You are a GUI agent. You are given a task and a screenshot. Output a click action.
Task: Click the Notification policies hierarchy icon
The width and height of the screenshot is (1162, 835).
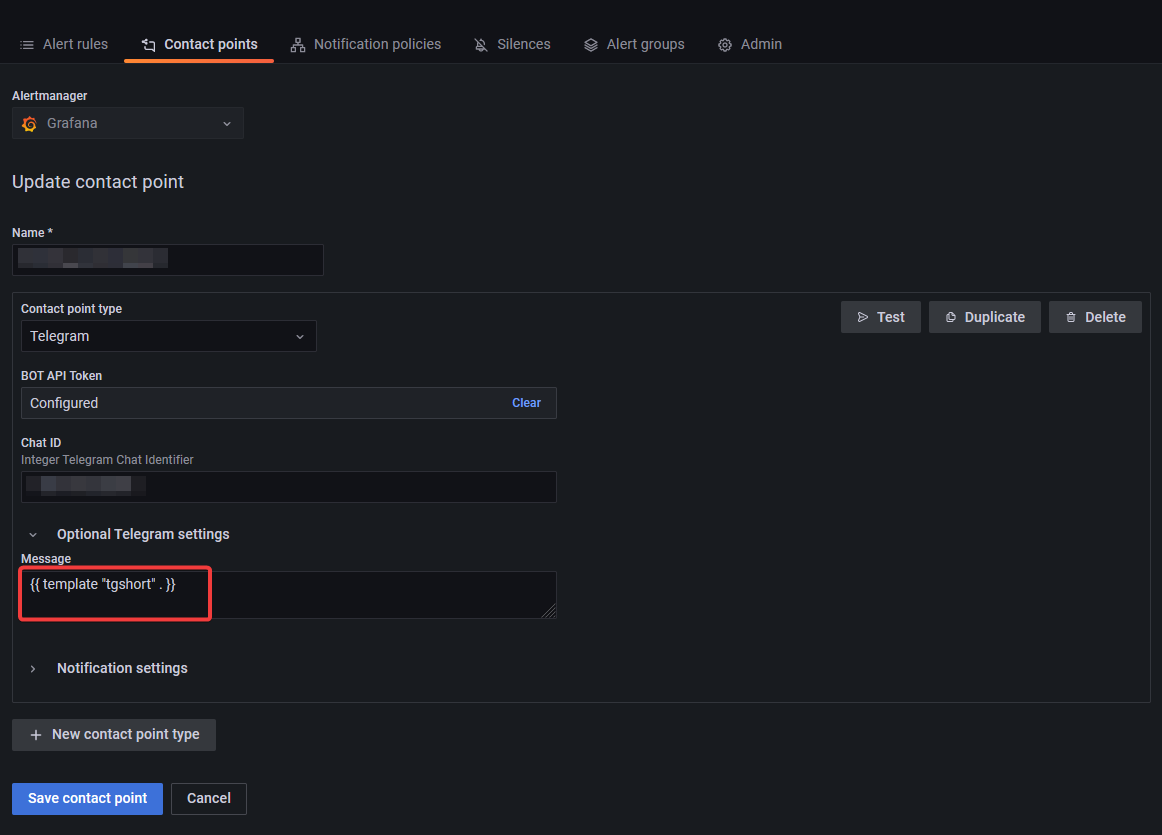[297, 44]
